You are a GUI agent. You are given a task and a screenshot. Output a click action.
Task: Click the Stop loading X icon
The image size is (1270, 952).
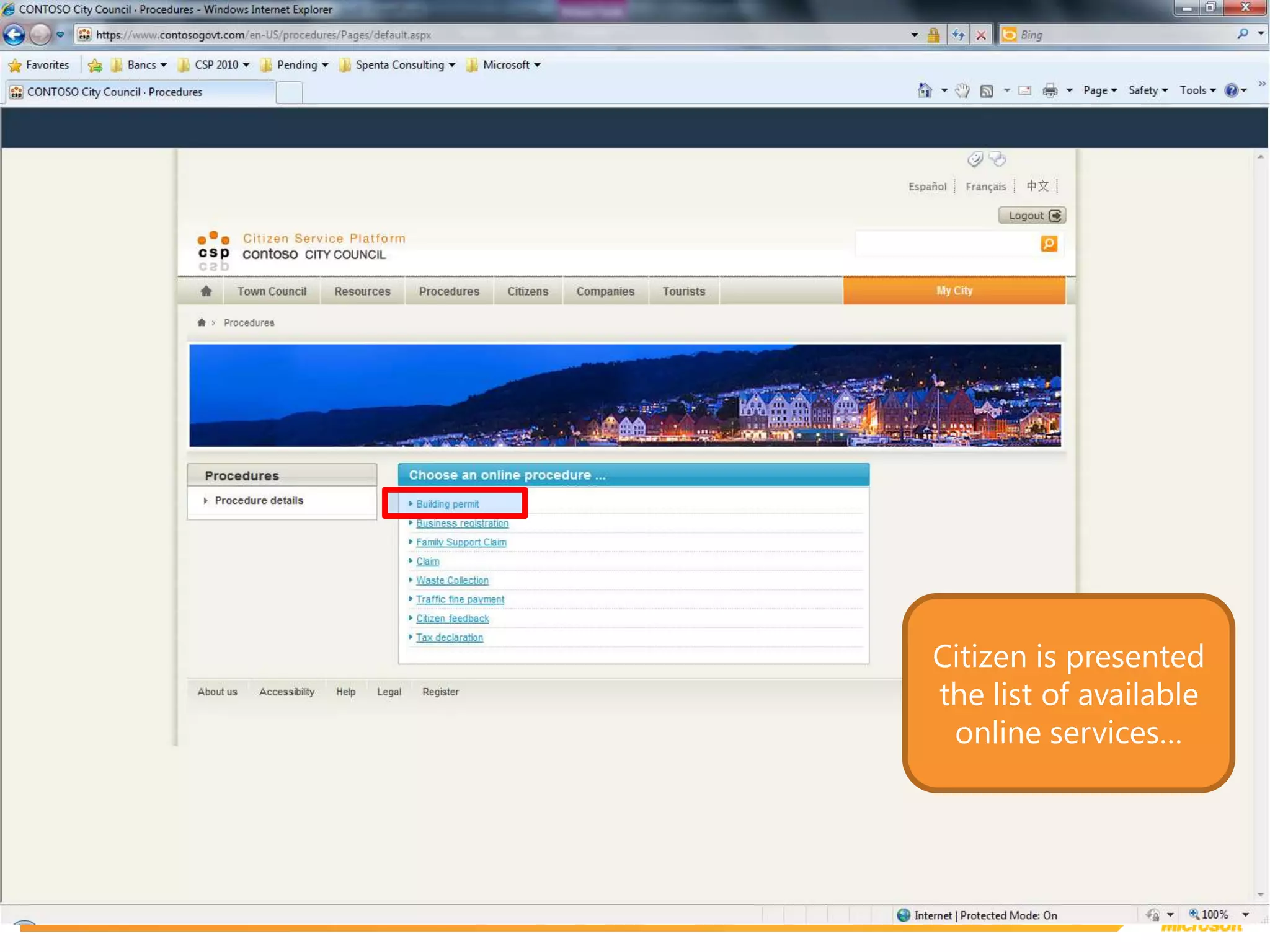981,35
